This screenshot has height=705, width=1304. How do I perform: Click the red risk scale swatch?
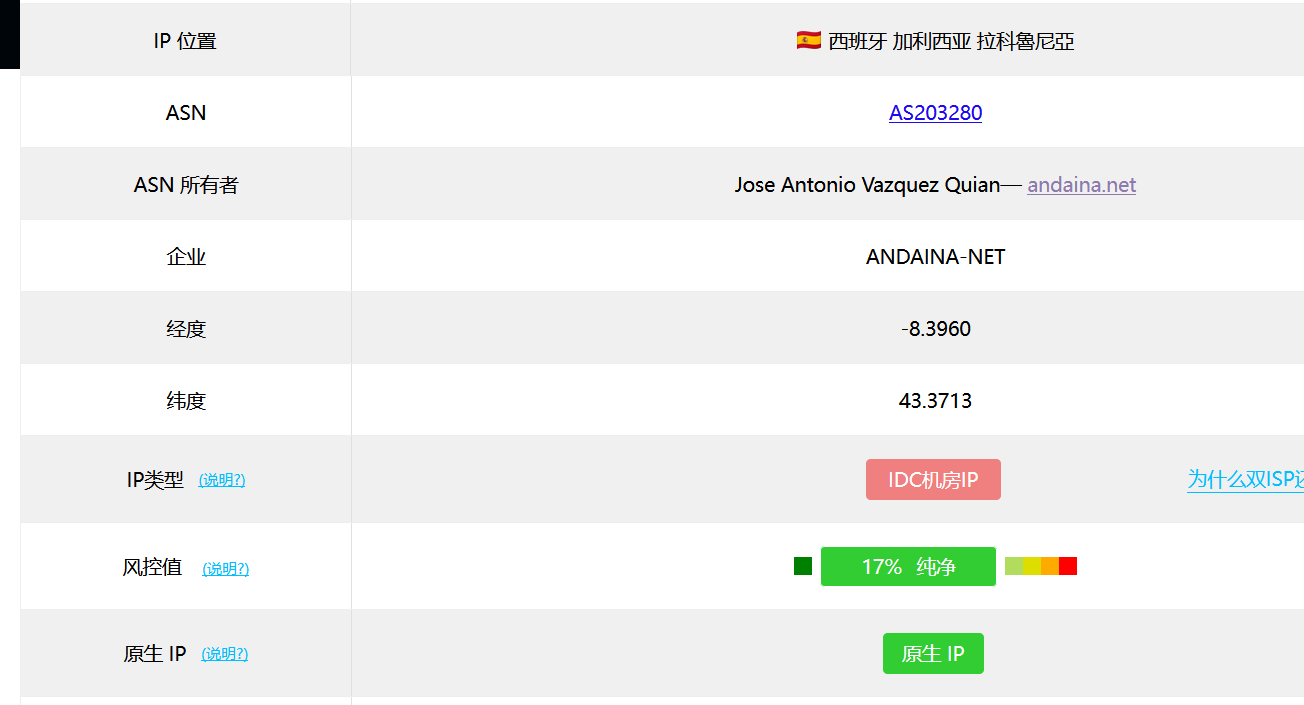tap(1068, 566)
